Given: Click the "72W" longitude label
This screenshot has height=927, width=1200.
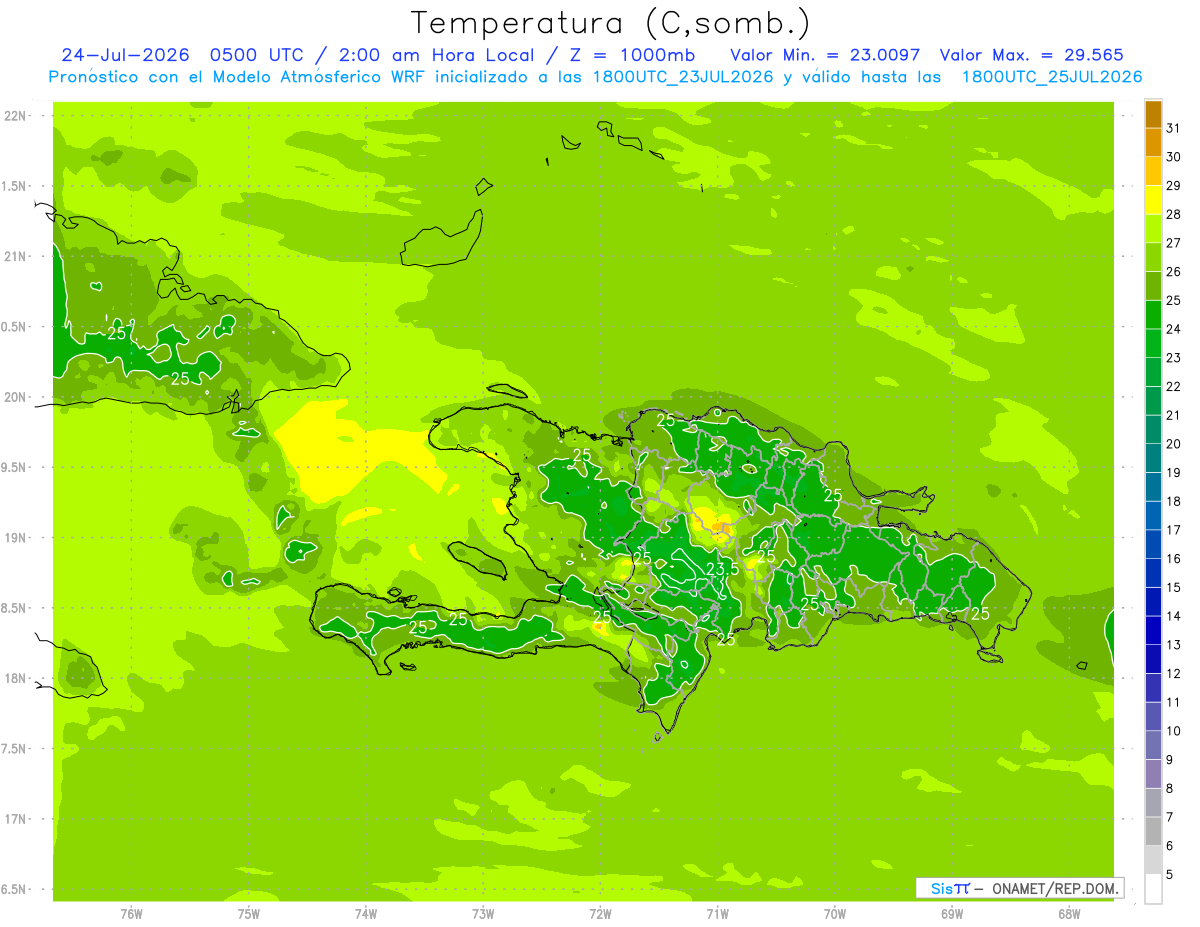Looking at the screenshot, I should coord(600,914).
